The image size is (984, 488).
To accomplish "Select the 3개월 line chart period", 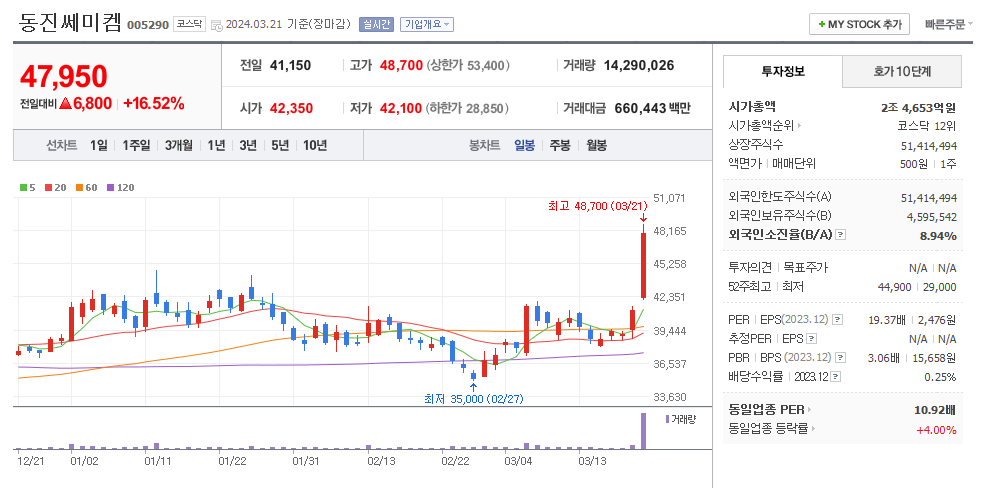I will coord(179,146).
